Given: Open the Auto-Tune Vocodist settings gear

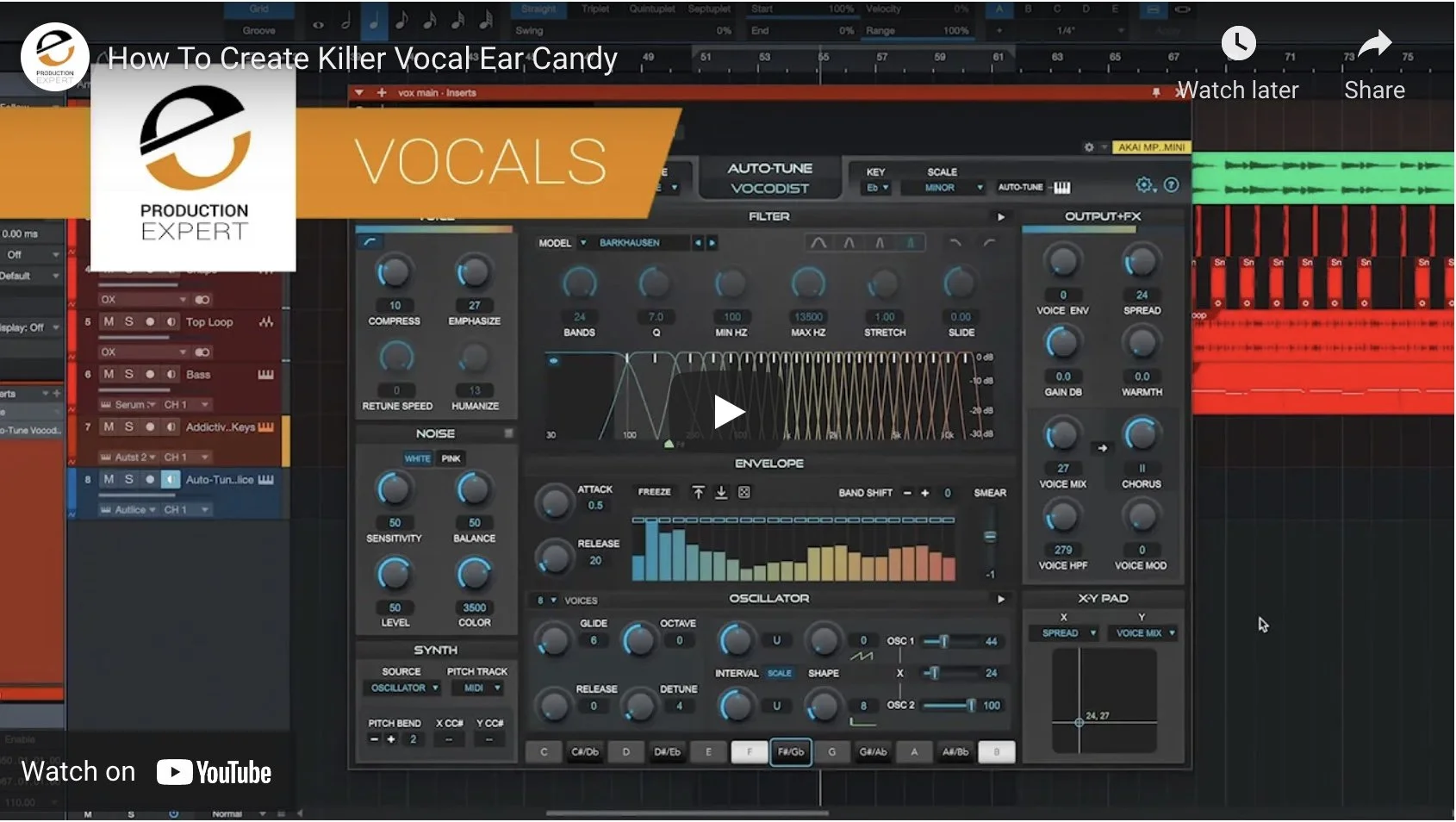Looking at the screenshot, I should (x=1144, y=185).
